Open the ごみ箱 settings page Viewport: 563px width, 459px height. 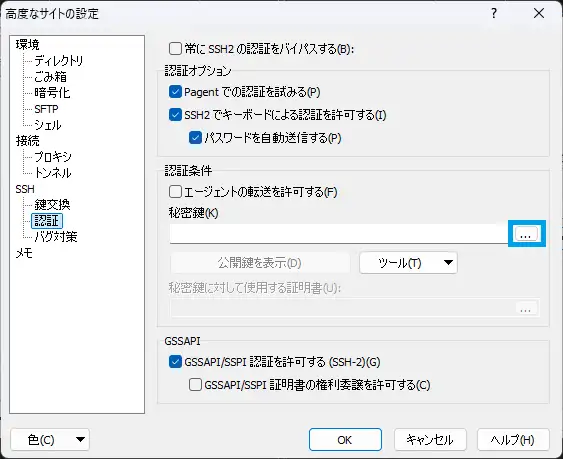coord(50,77)
